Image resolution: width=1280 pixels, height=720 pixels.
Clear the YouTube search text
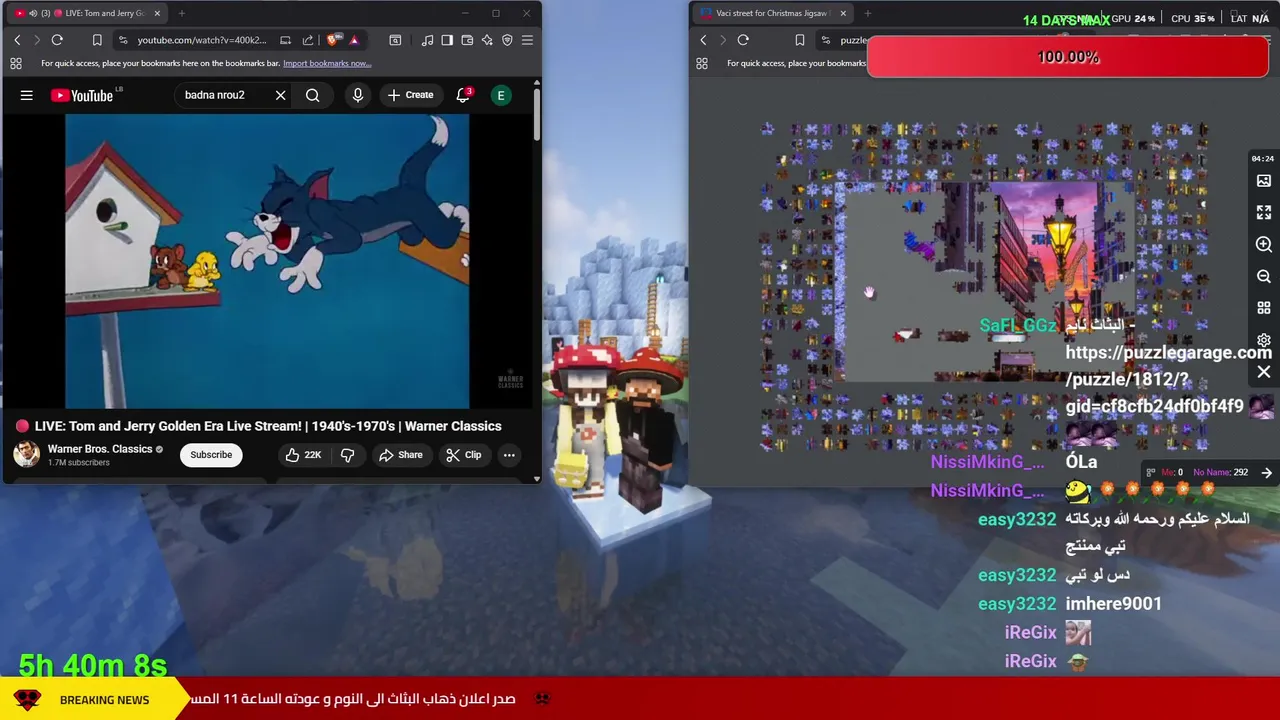pyautogui.click(x=281, y=95)
